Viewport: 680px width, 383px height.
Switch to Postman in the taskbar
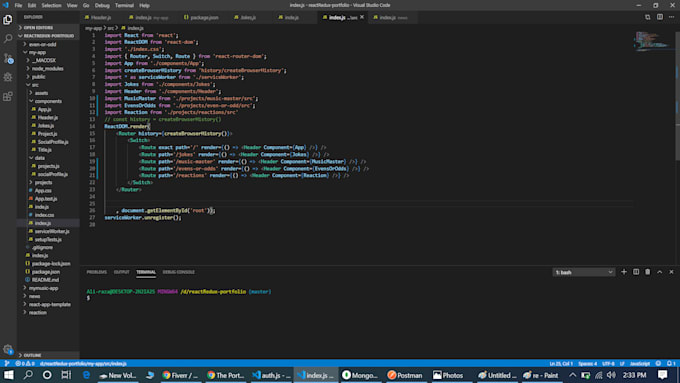tap(405, 375)
